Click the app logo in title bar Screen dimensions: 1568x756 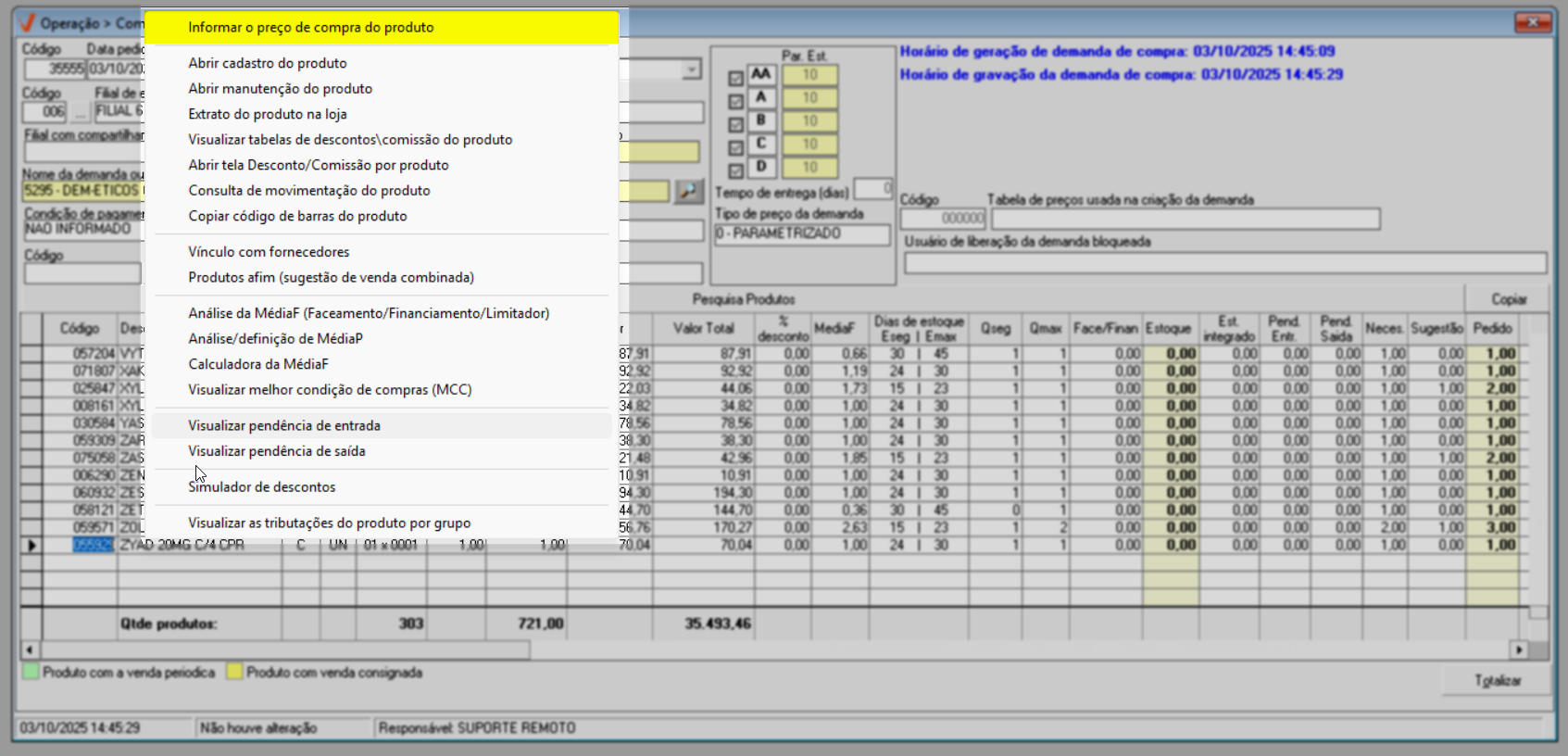click(x=27, y=23)
